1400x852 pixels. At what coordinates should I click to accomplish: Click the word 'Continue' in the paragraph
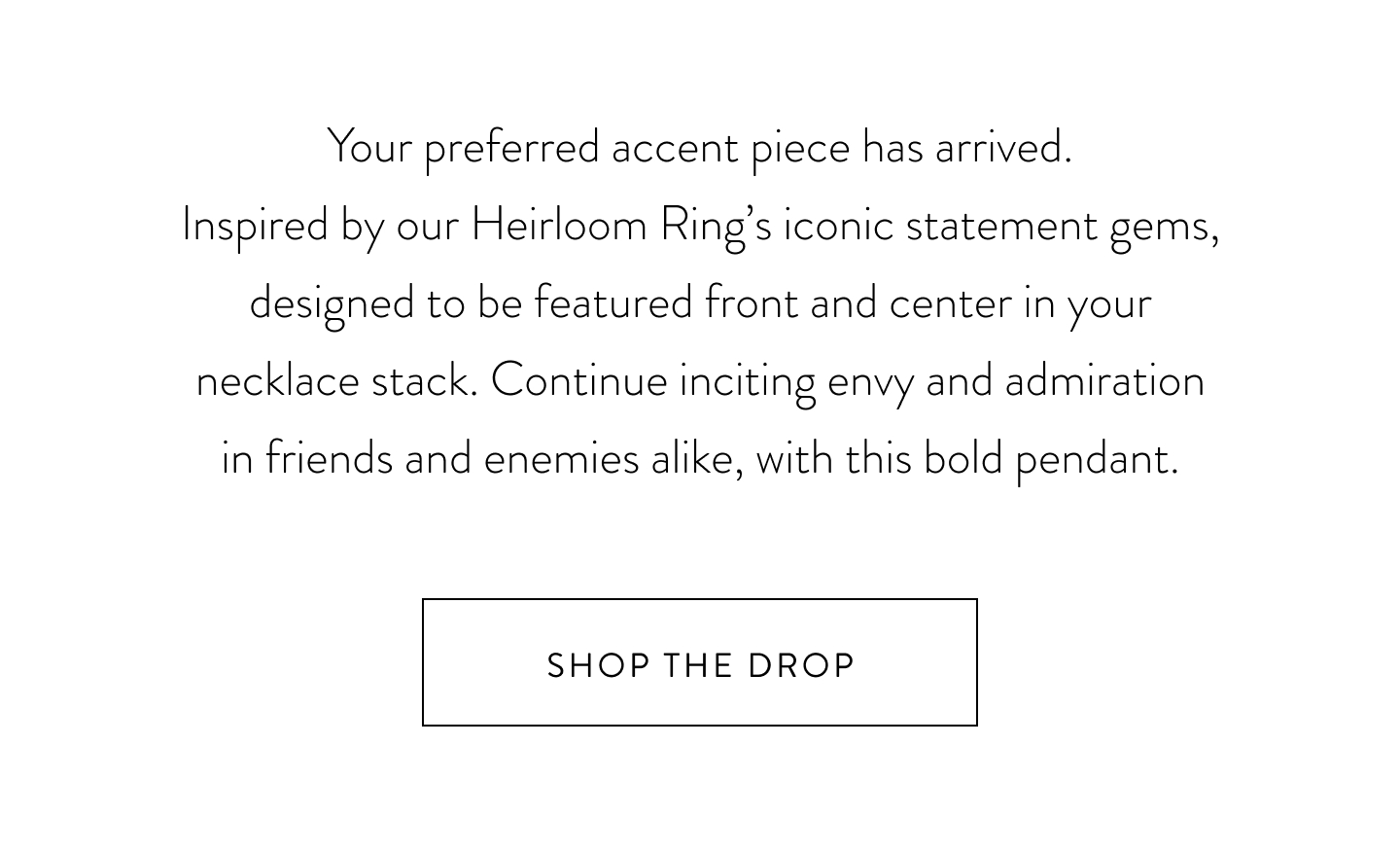579,380
